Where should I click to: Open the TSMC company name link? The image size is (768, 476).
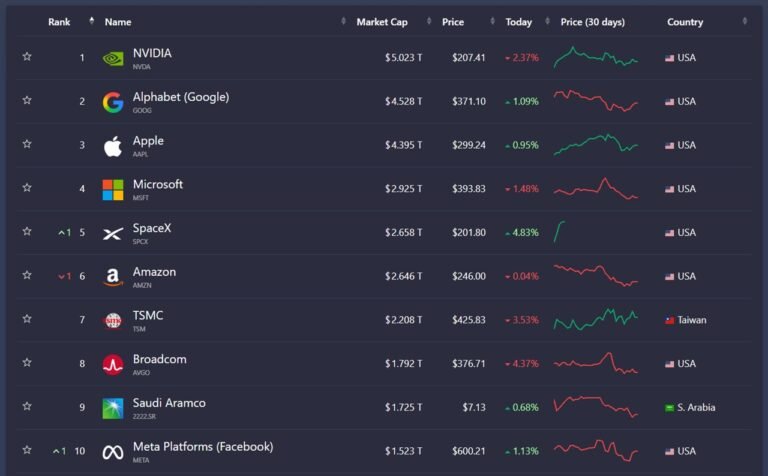click(x=148, y=315)
